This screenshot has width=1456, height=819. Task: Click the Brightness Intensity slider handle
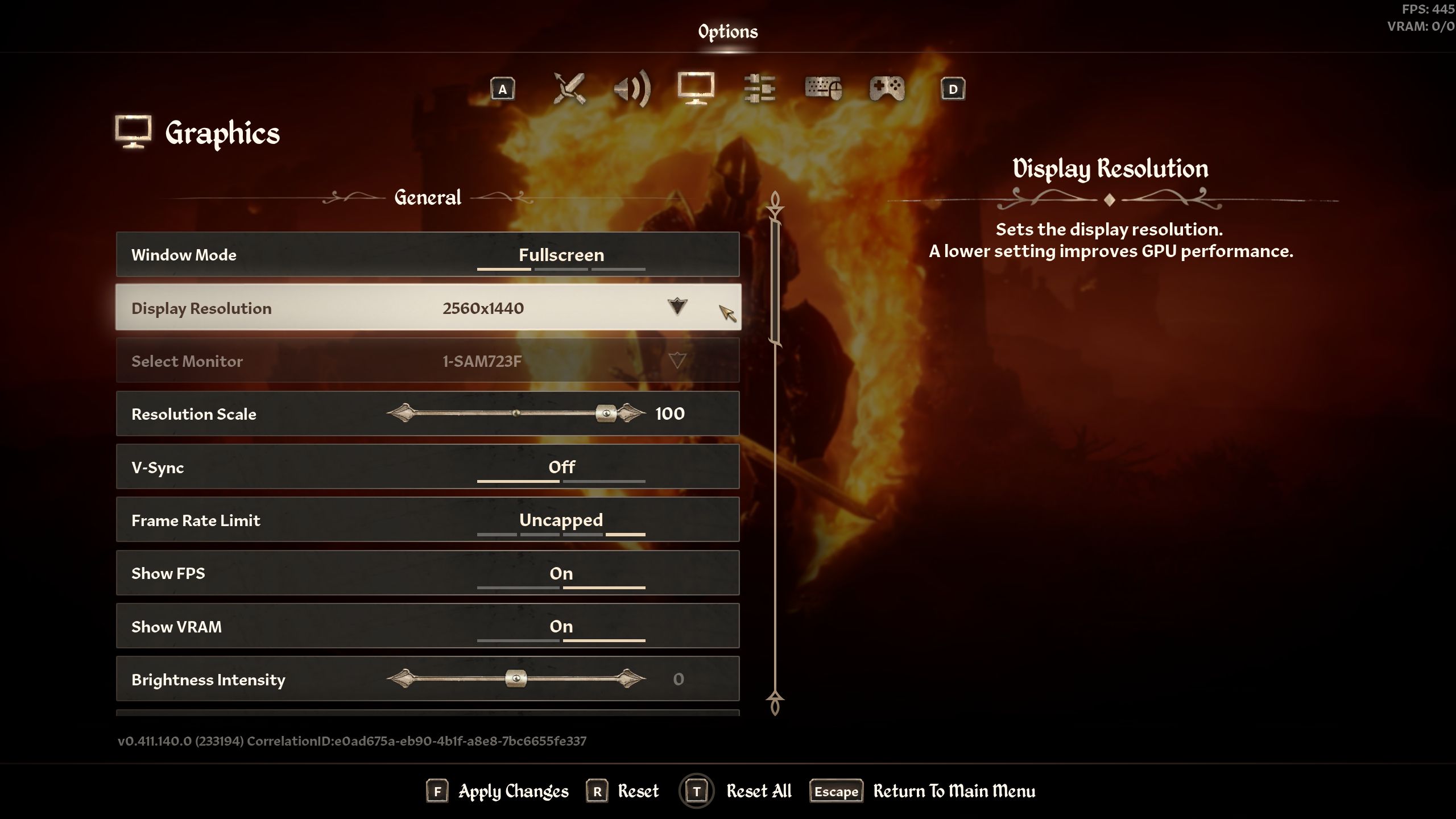coord(516,679)
